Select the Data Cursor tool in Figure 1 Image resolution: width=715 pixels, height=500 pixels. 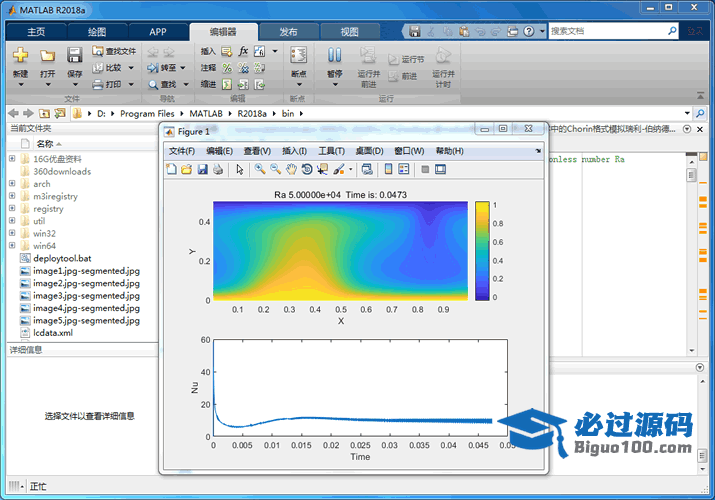tap(322, 170)
